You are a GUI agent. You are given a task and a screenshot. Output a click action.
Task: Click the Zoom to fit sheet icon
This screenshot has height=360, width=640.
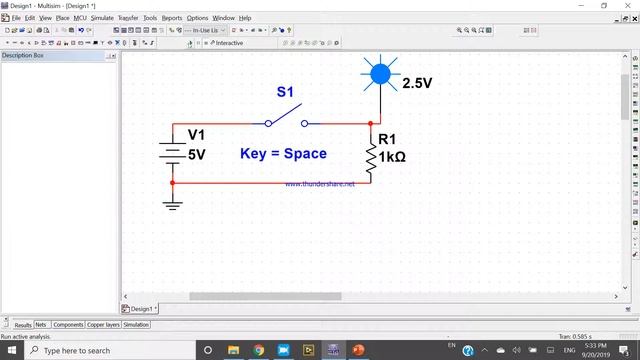click(x=481, y=30)
